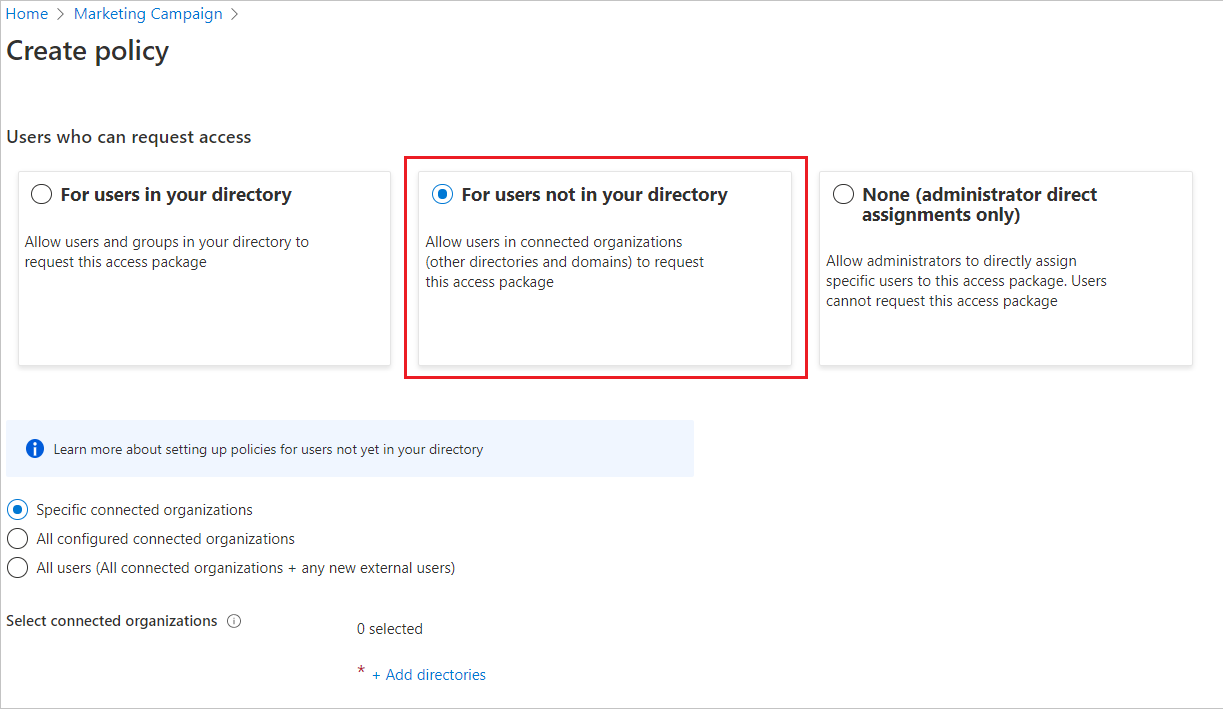Click the 'For users in your directory' card
1223x709 pixels.
[204, 267]
